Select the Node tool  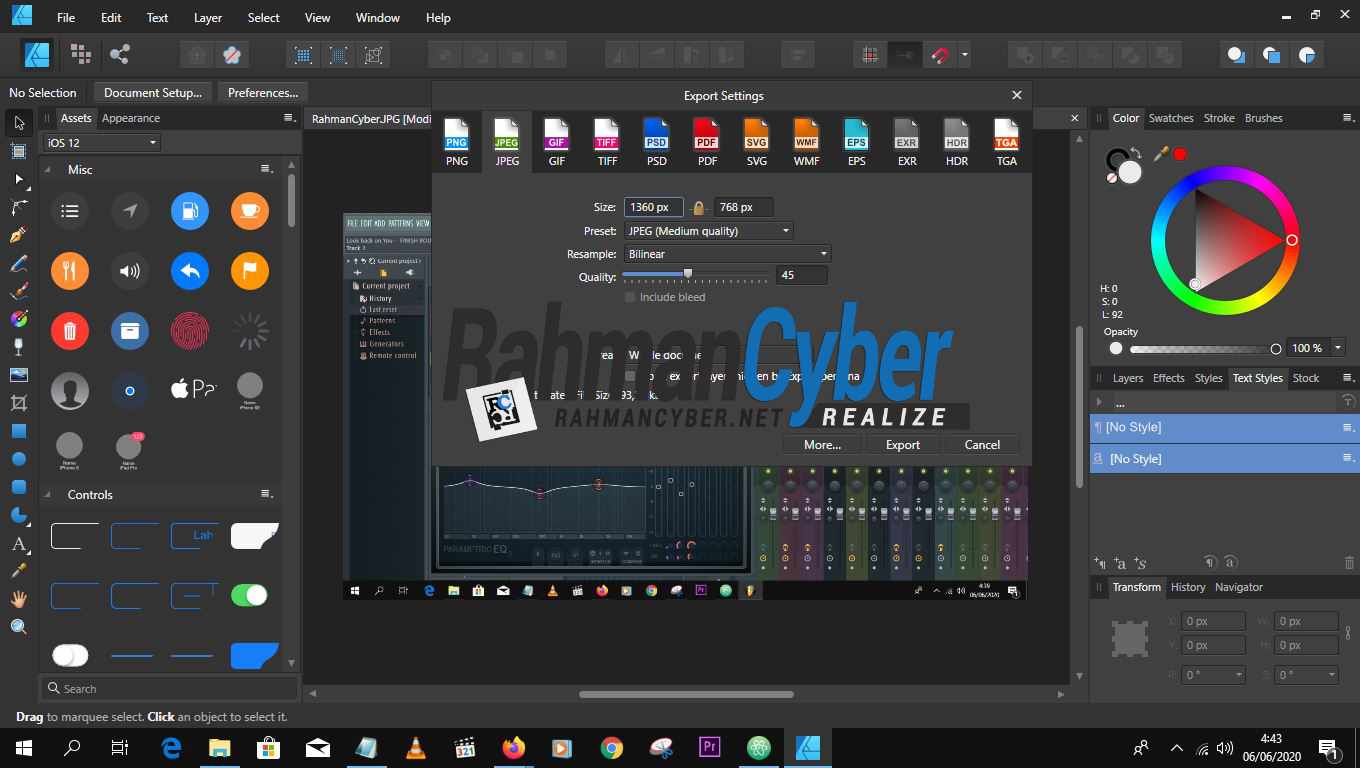click(19, 179)
